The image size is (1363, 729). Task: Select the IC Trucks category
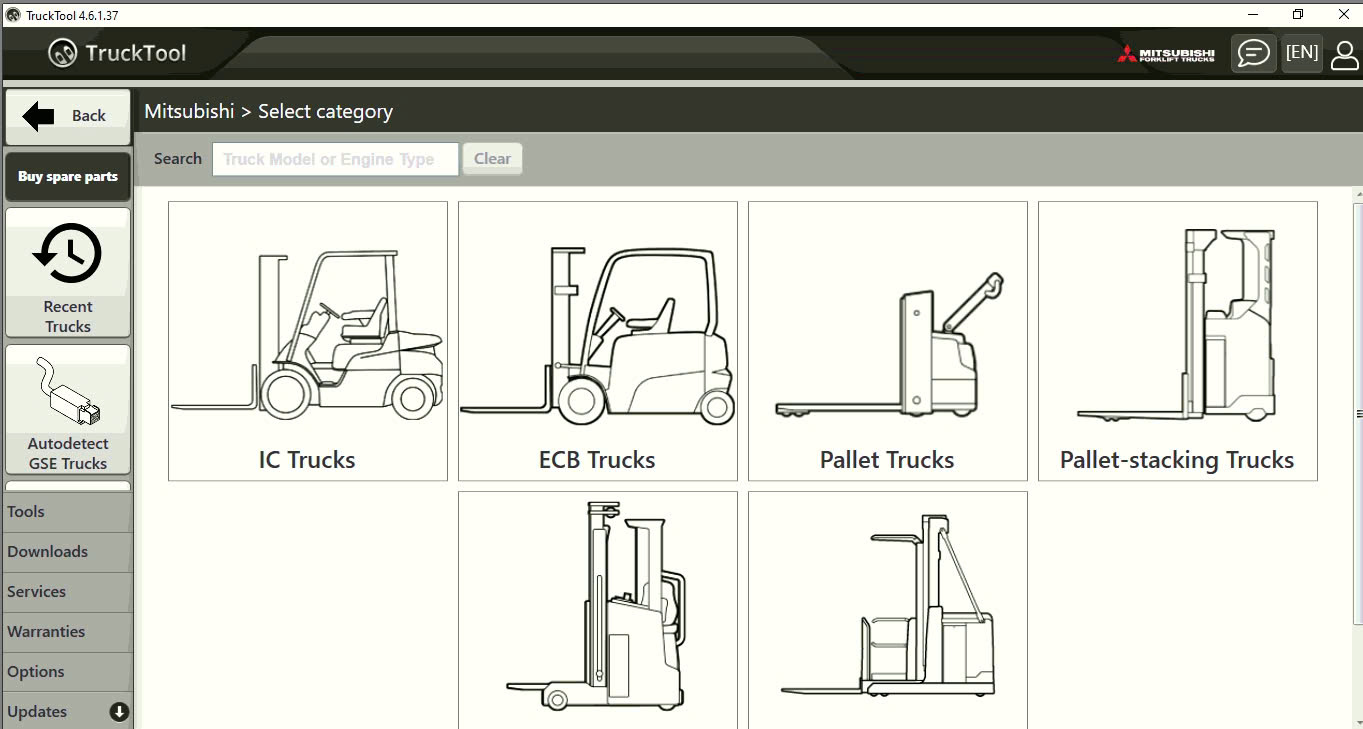click(x=308, y=341)
